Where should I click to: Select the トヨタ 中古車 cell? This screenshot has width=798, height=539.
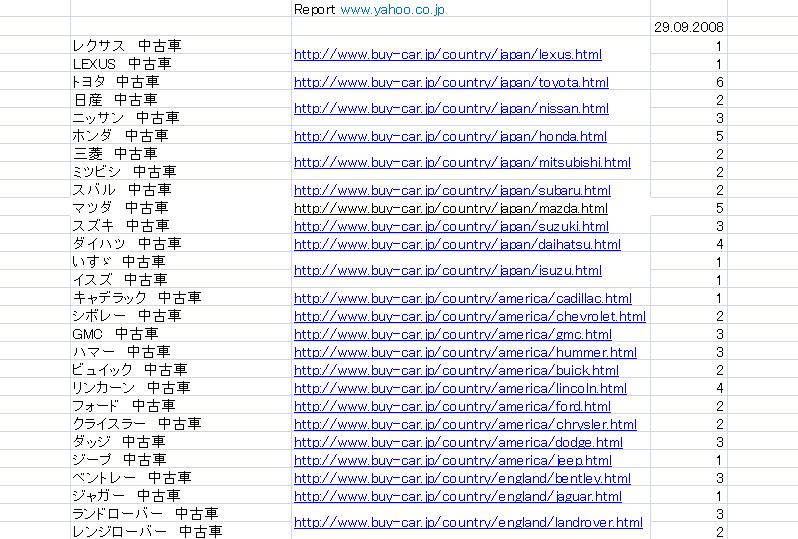(181, 81)
